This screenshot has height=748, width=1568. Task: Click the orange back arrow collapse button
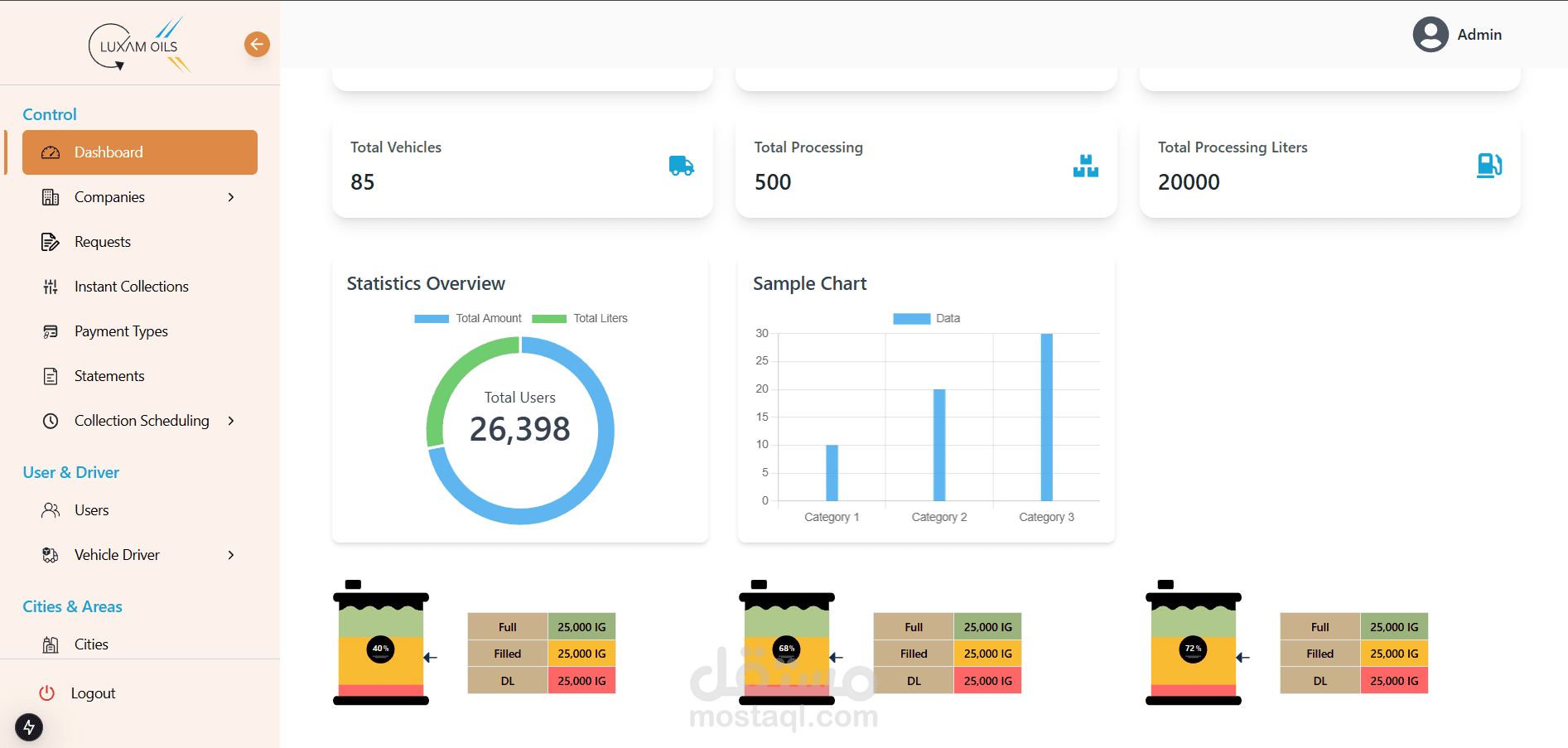click(x=257, y=44)
